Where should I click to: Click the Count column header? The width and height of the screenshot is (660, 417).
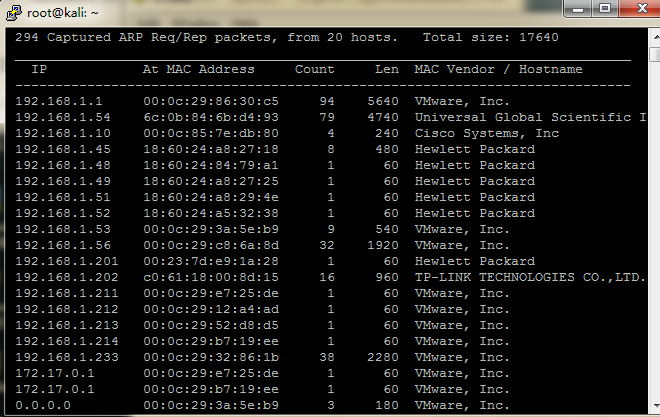[314, 69]
